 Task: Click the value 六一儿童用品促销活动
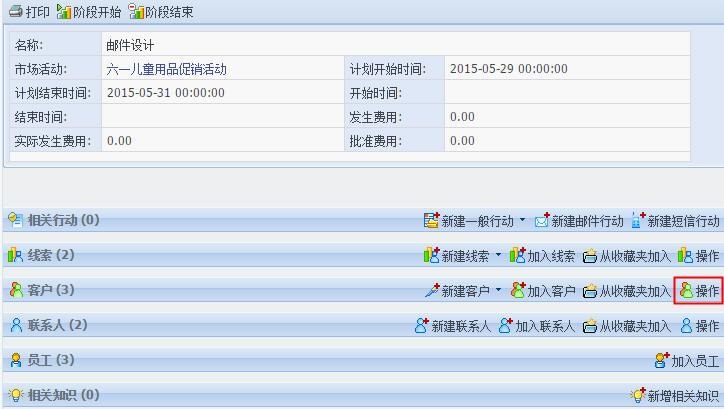(x=166, y=69)
